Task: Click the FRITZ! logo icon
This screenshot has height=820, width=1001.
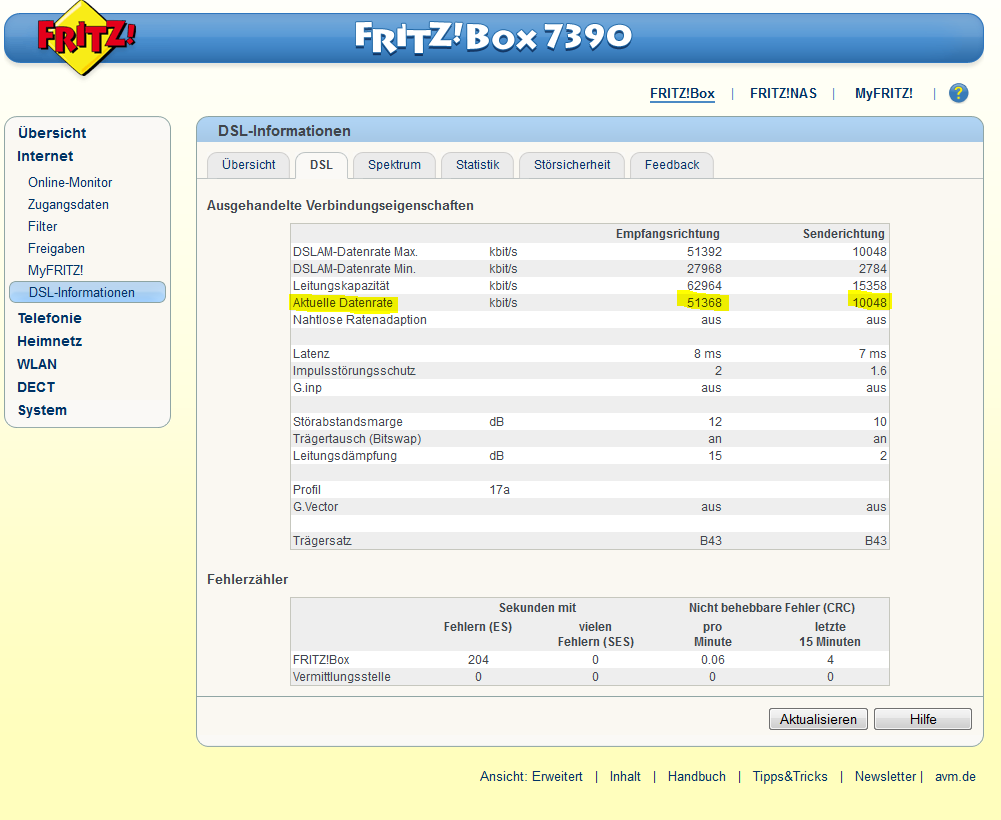Action: point(86,37)
